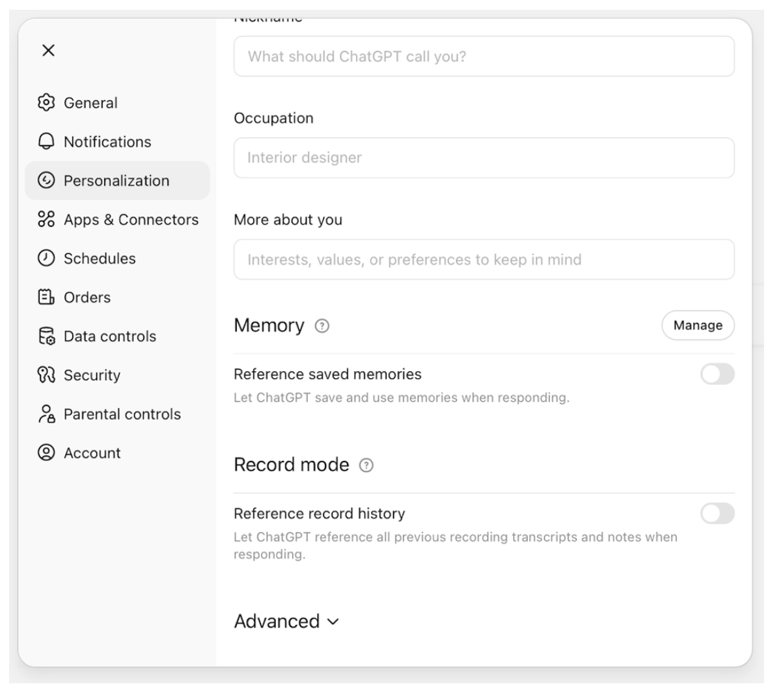Viewport: 768px width, 694px height.
Task: Focus the Occupation input field
Action: click(484, 158)
